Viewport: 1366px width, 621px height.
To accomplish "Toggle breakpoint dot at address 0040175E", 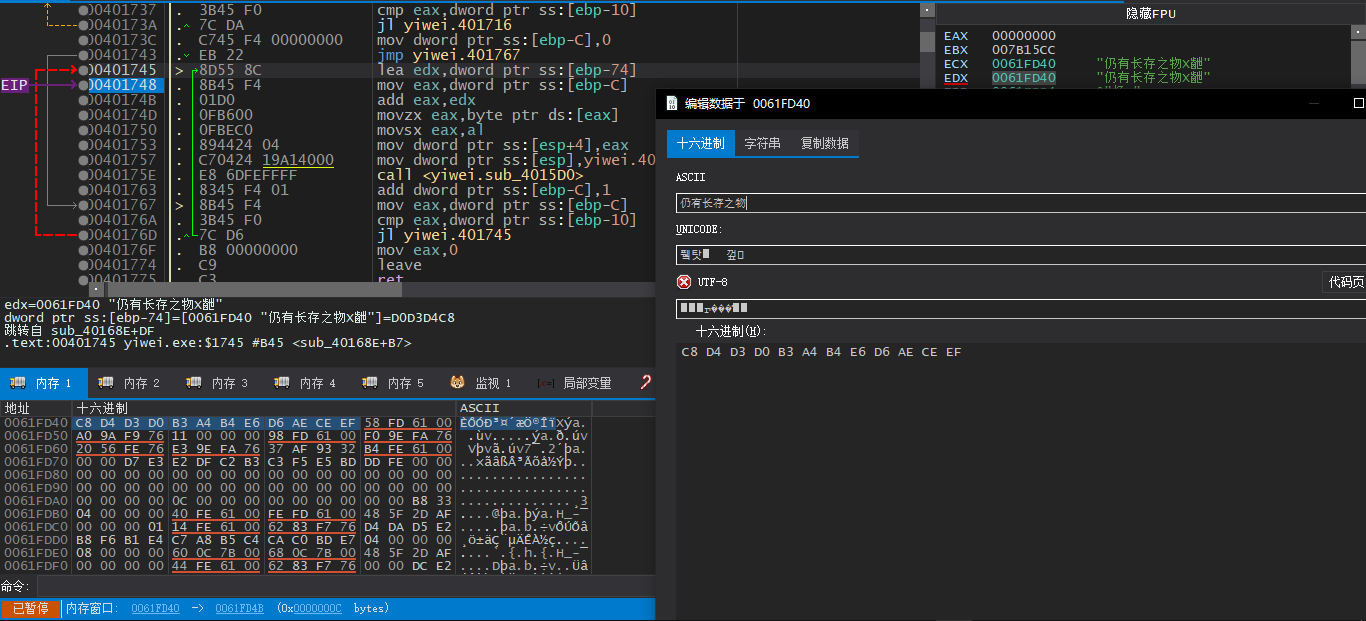I will [x=82, y=175].
